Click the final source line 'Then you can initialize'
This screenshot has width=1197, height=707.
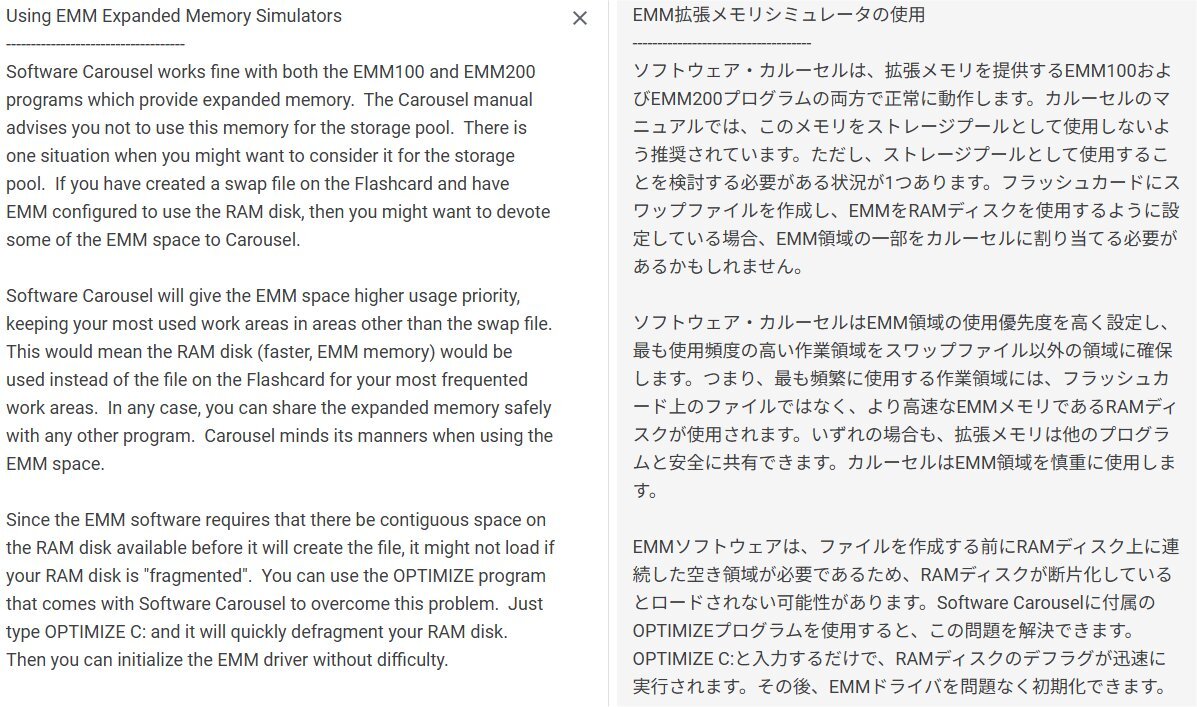[x=227, y=660]
